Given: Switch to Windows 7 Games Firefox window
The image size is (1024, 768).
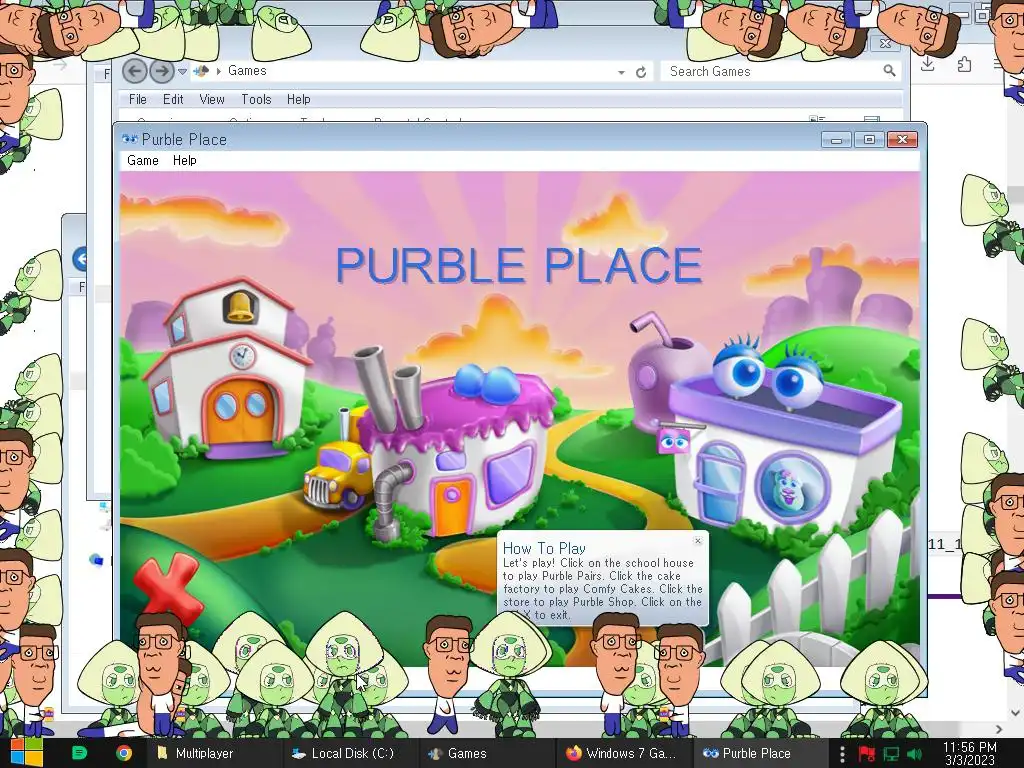Looking at the screenshot, I should (623, 753).
